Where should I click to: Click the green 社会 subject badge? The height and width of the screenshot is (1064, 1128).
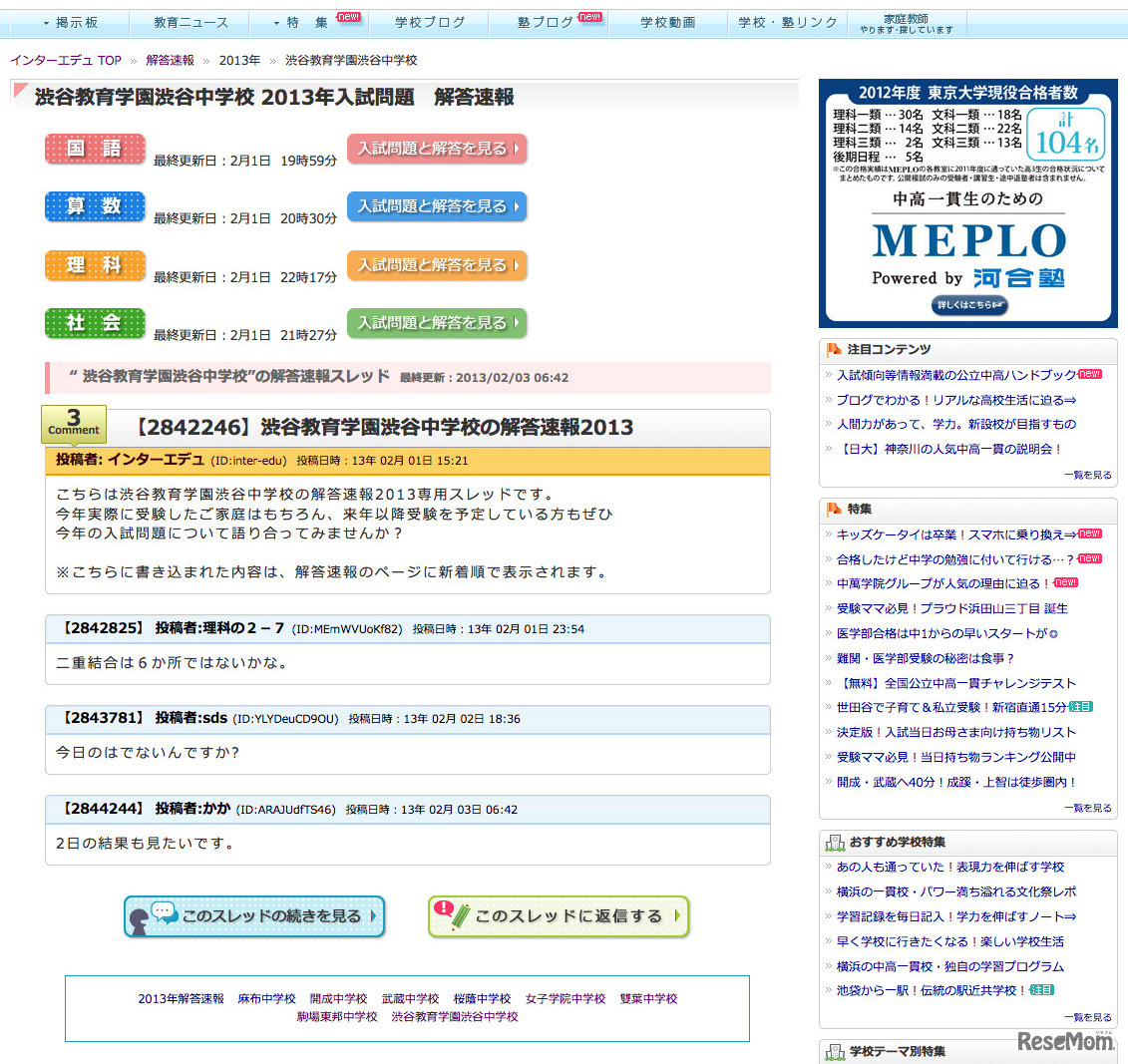95,323
